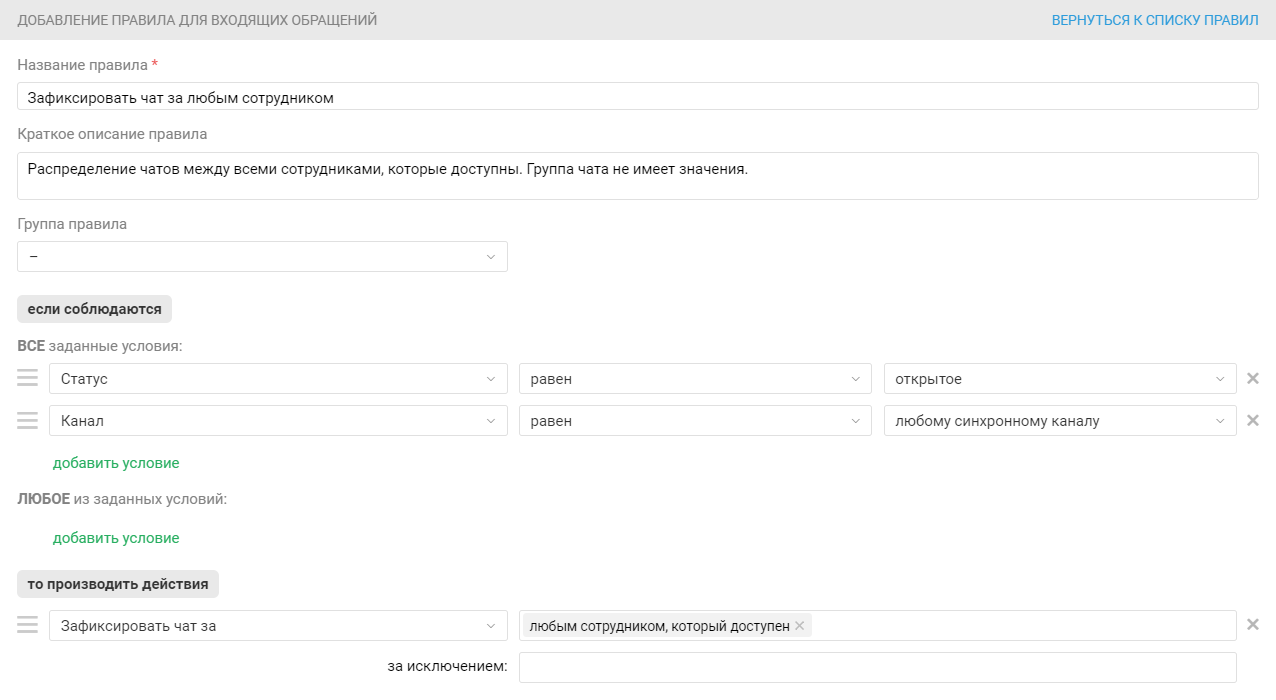The height and width of the screenshot is (700, 1276).
Task: Open the 'открытое' value dropdown
Action: pos(1059,379)
